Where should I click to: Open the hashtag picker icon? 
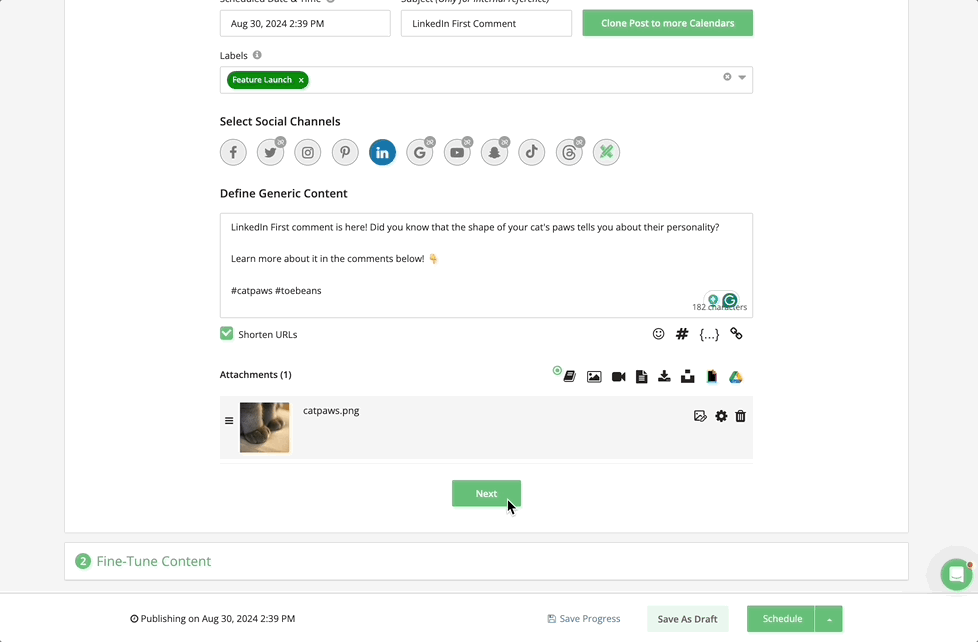pyautogui.click(x=682, y=334)
